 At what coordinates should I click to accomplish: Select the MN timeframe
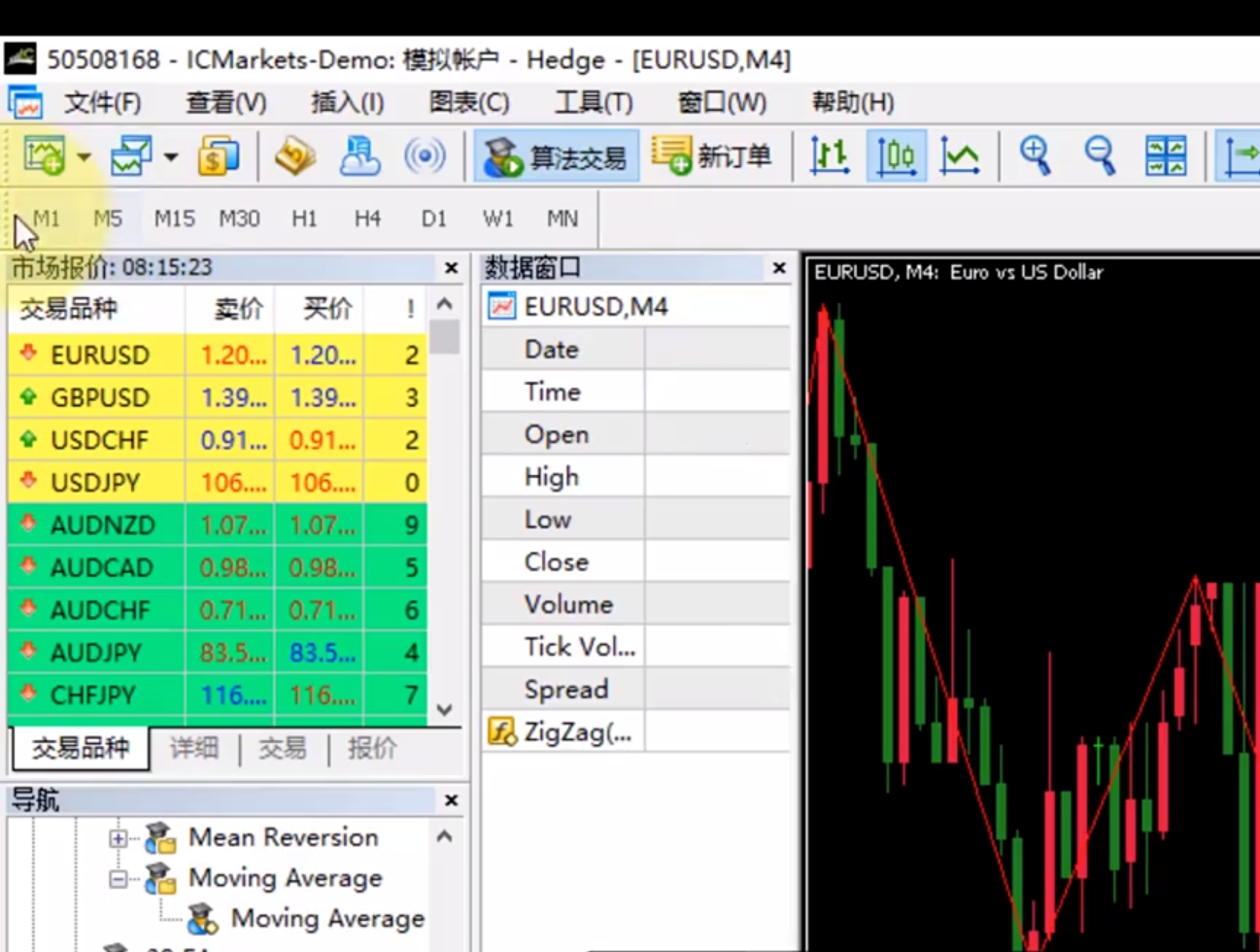click(x=562, y=219)
